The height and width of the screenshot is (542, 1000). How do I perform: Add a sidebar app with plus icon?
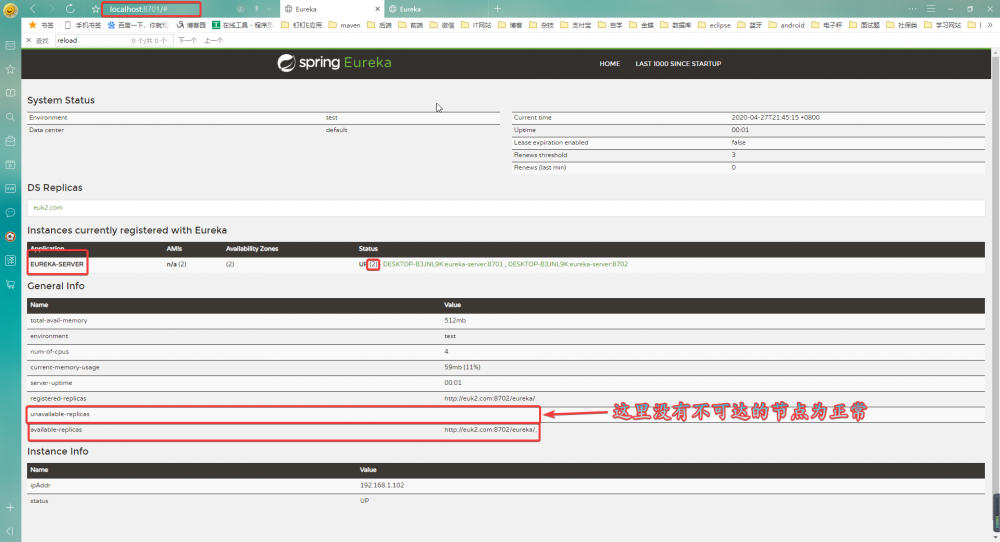[x=10, y=508]
